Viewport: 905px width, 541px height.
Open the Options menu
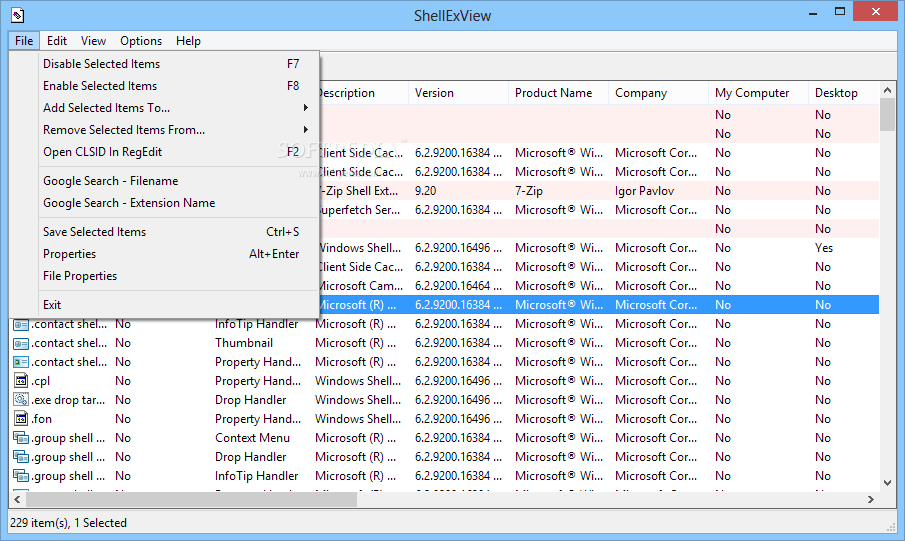coord(141,41)
